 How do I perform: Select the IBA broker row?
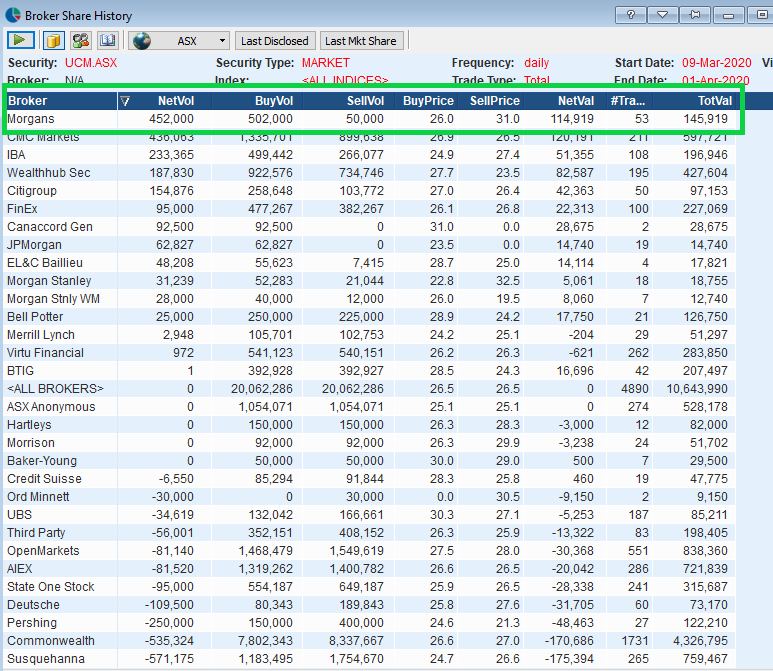pyautogui.click(x=370, y=155)
